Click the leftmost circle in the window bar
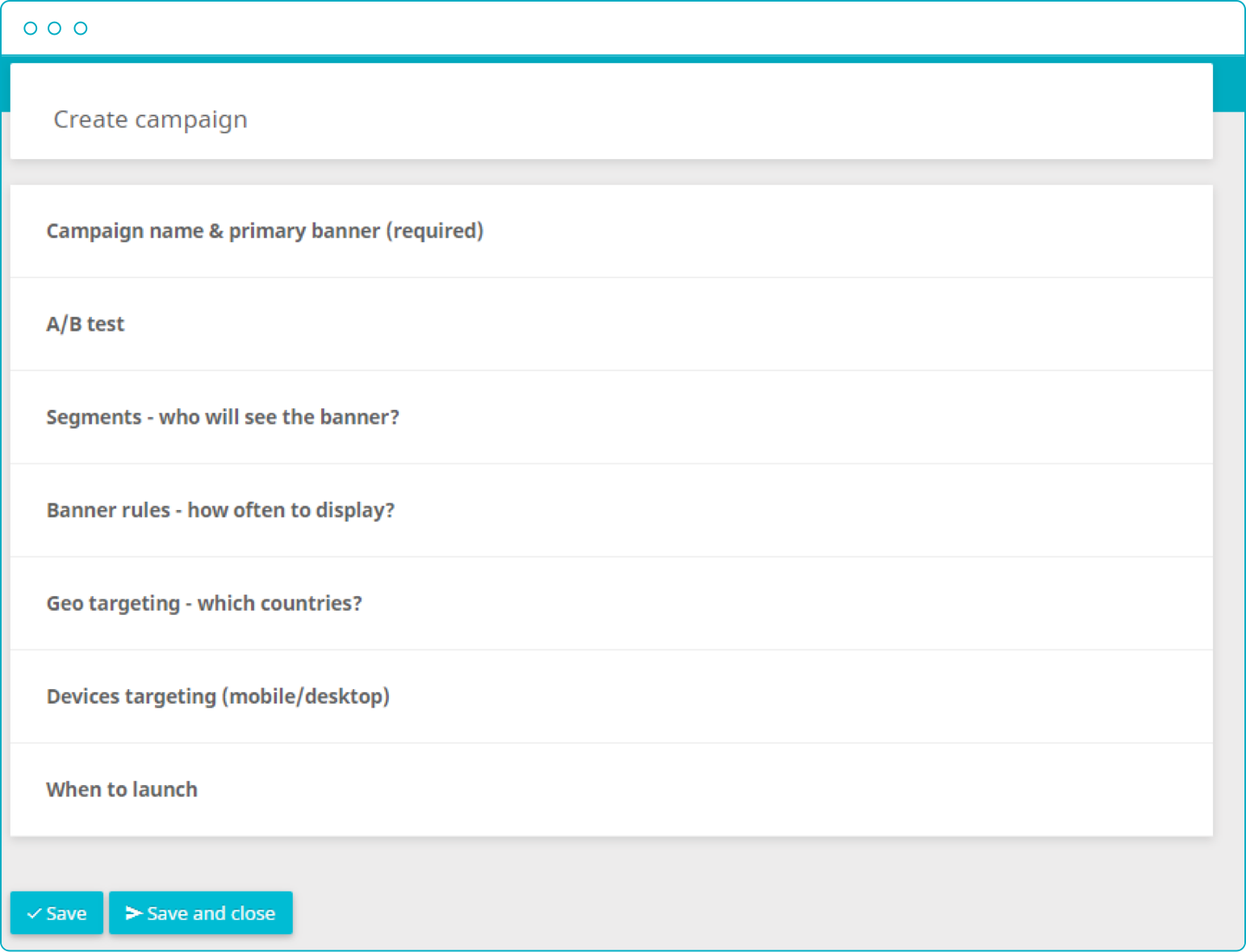This screenshot has height=952, width=1246. [30, 27]
